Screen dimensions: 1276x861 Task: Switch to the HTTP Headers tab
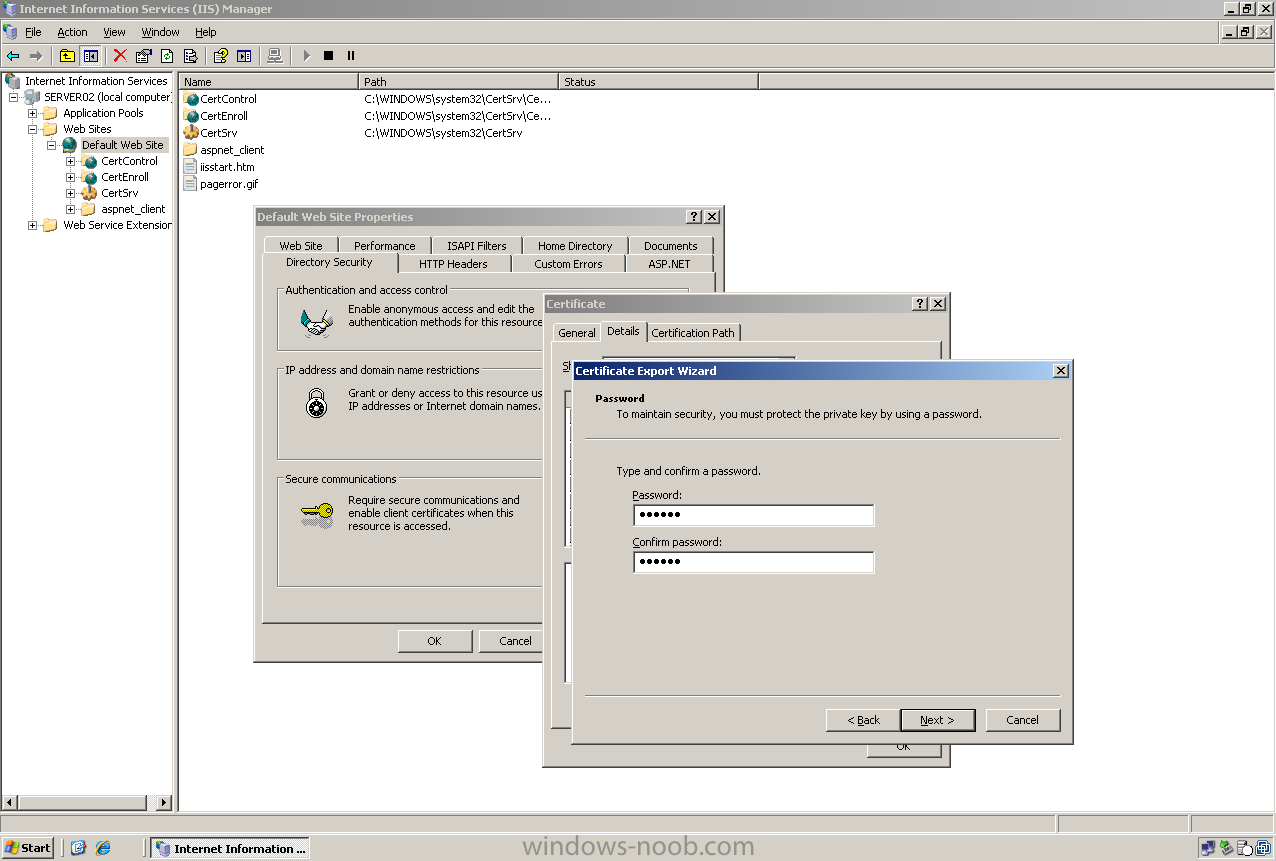point(453,264)
